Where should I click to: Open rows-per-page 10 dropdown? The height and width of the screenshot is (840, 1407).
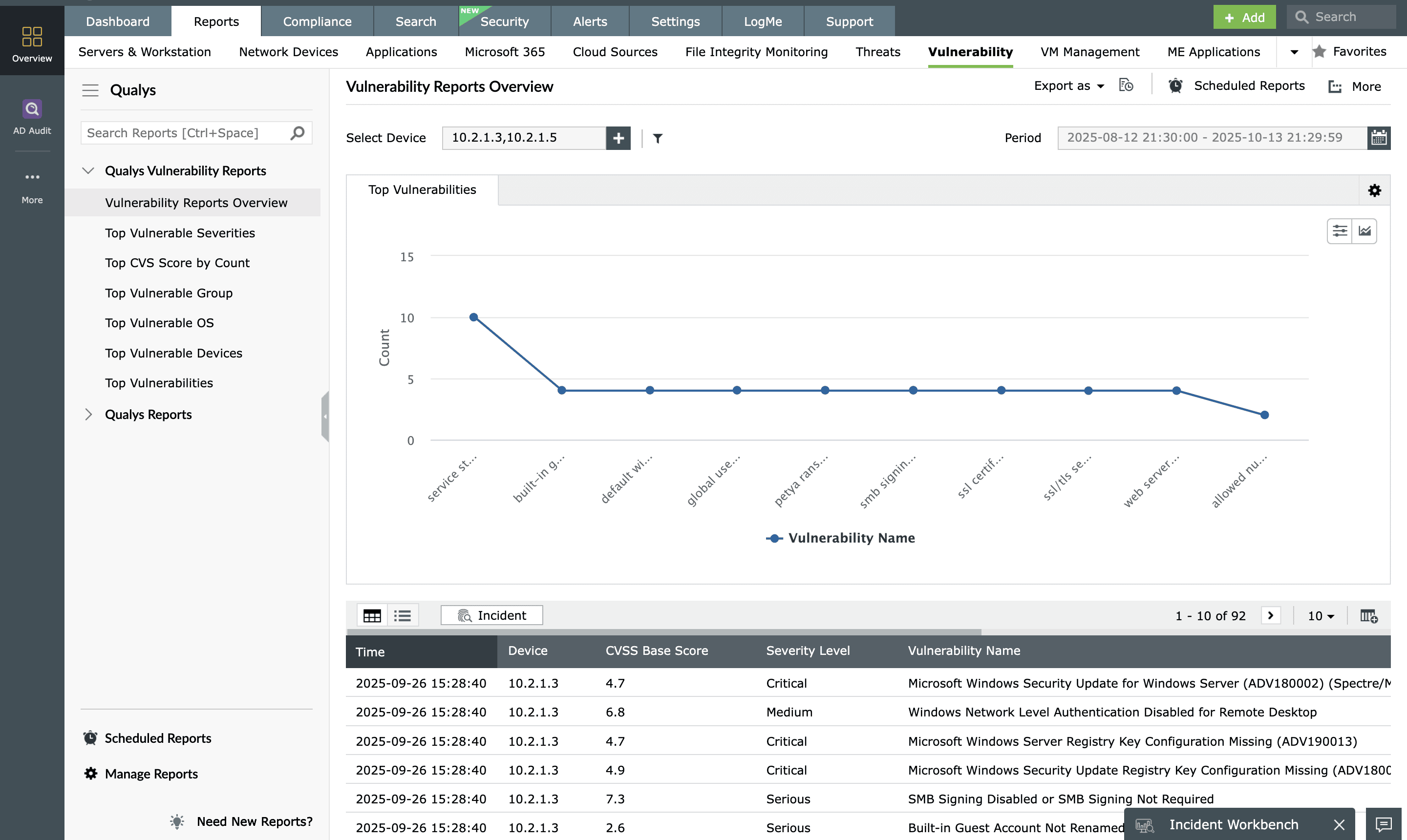[x=1321, y=615]
